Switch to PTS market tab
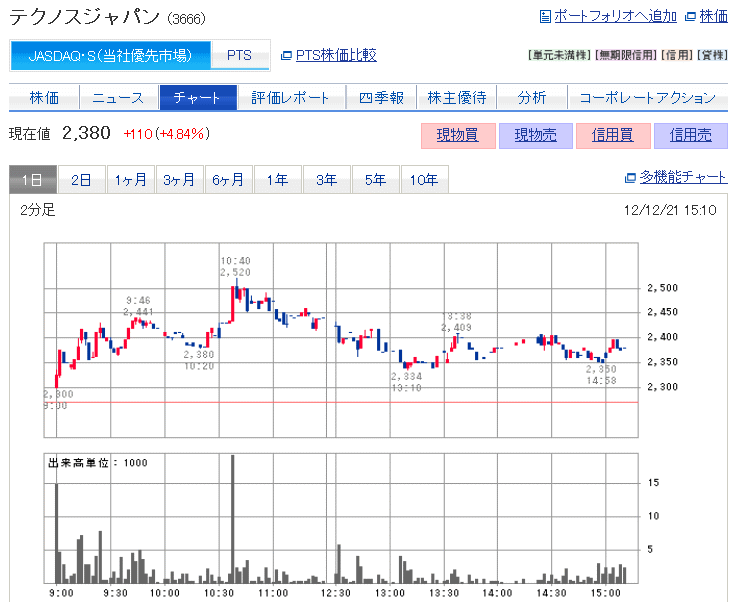The width and height of the screenshot is (734, 602). pos(240,56)
